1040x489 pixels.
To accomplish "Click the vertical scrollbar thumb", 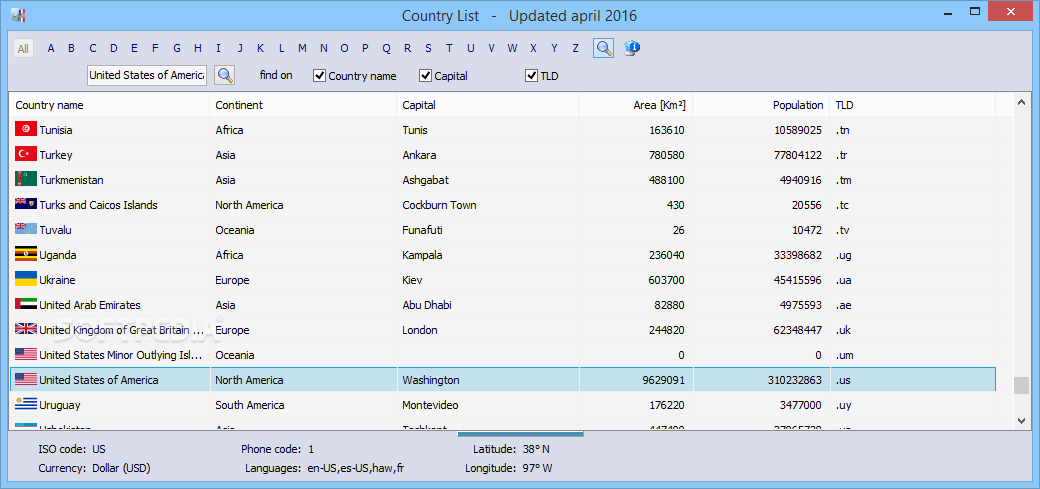I will coord(1021,385).
